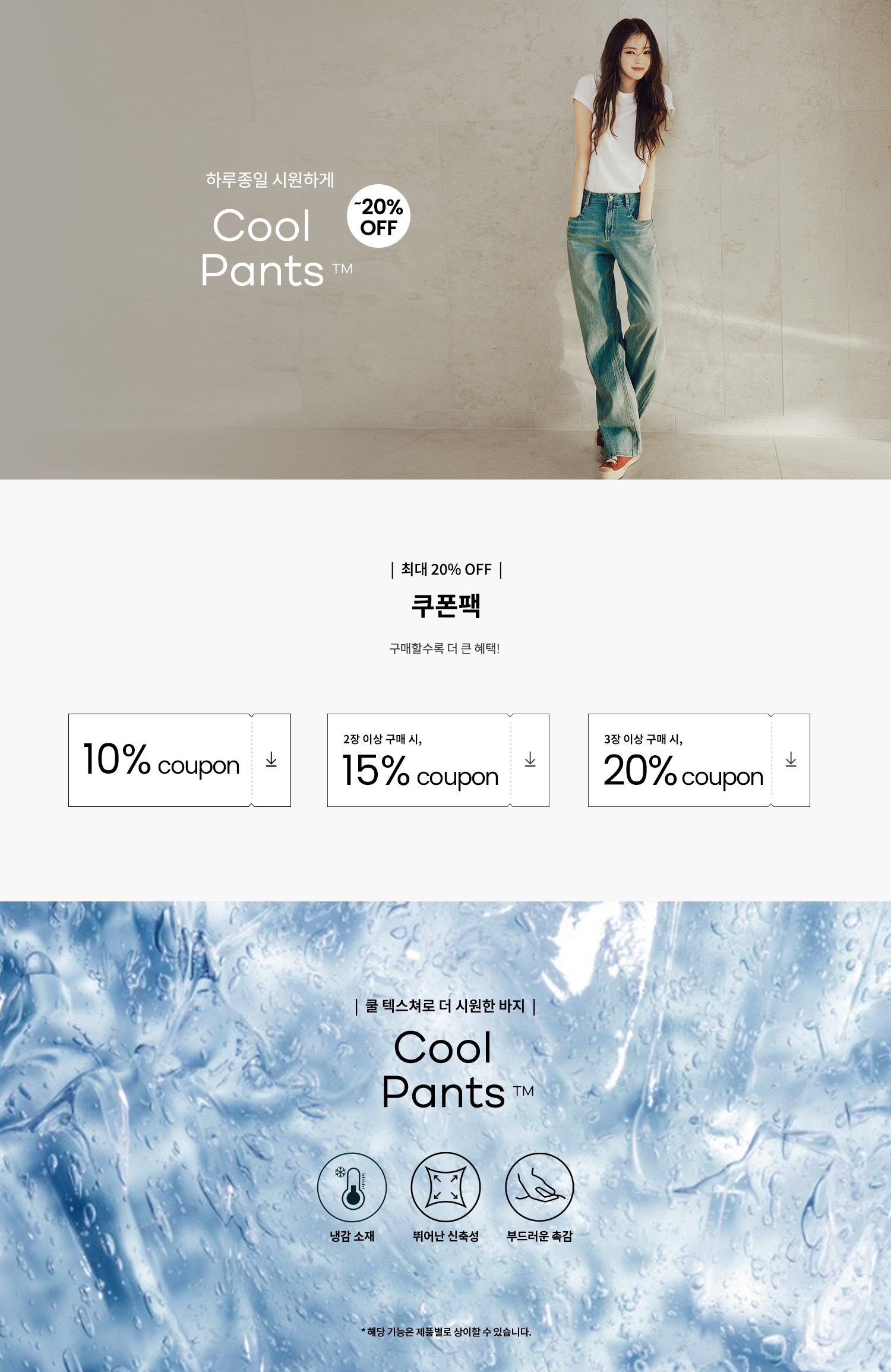Click the black Cool Pants logo on ice
The height and width of the screenshot is (1372, 891).
[457, 1070]
